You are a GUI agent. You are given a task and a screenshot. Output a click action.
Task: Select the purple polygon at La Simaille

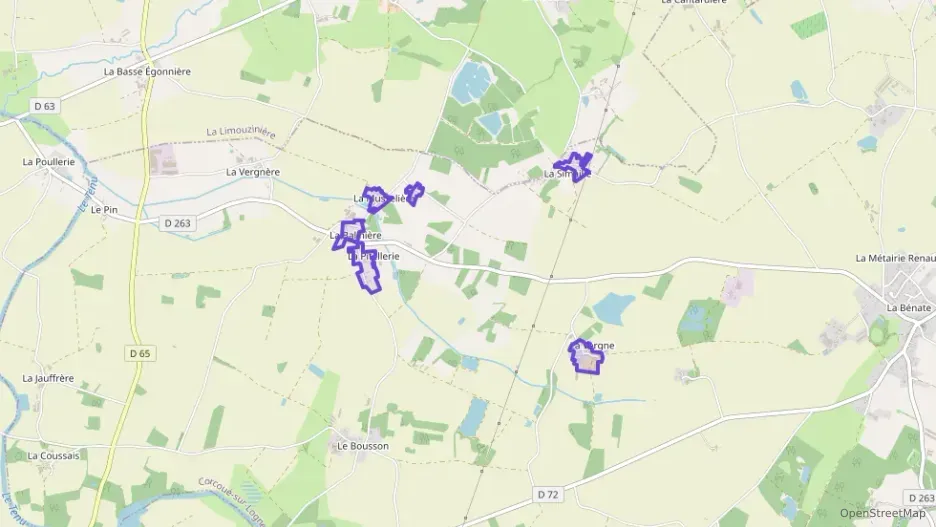coord(574,167)
